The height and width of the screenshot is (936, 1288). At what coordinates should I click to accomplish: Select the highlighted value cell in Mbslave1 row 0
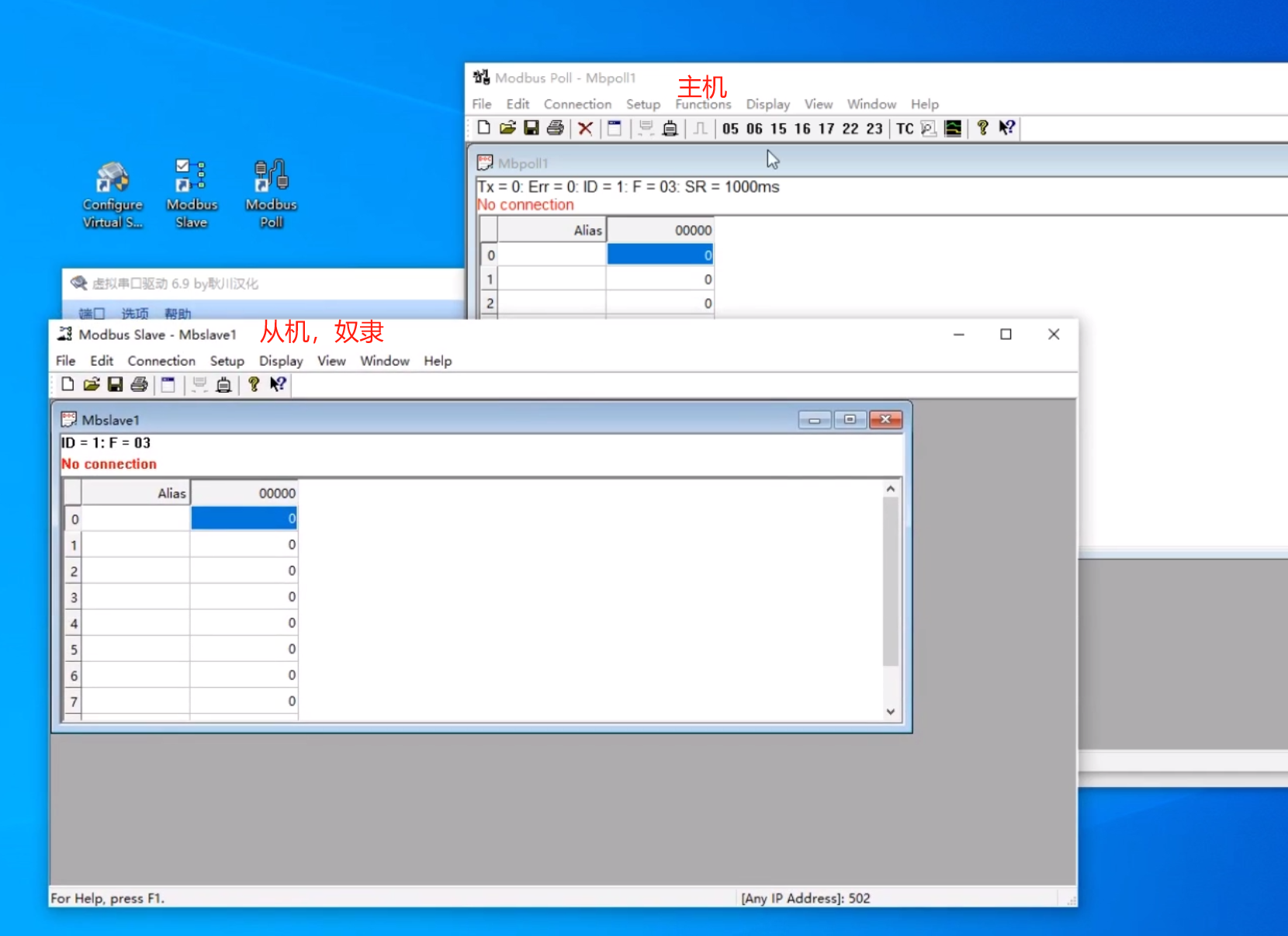pos(244,518)
